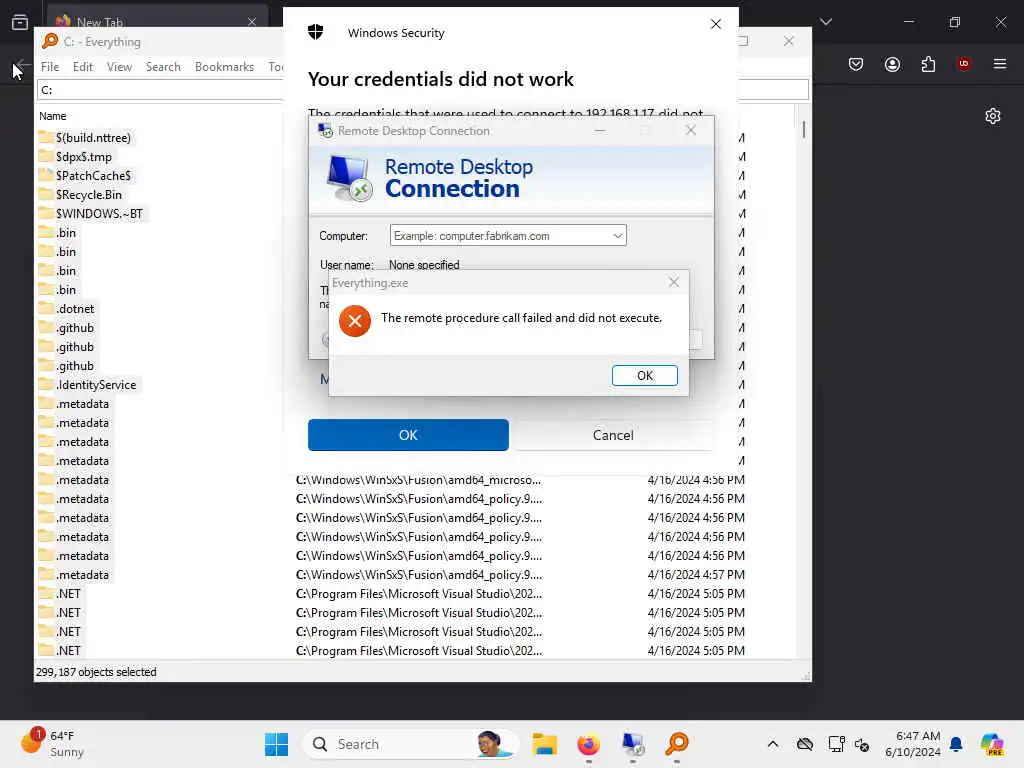
Task: Click the red error icon in Everything.exe dialog
Action: pyautogui.click(x=355, y=321)
